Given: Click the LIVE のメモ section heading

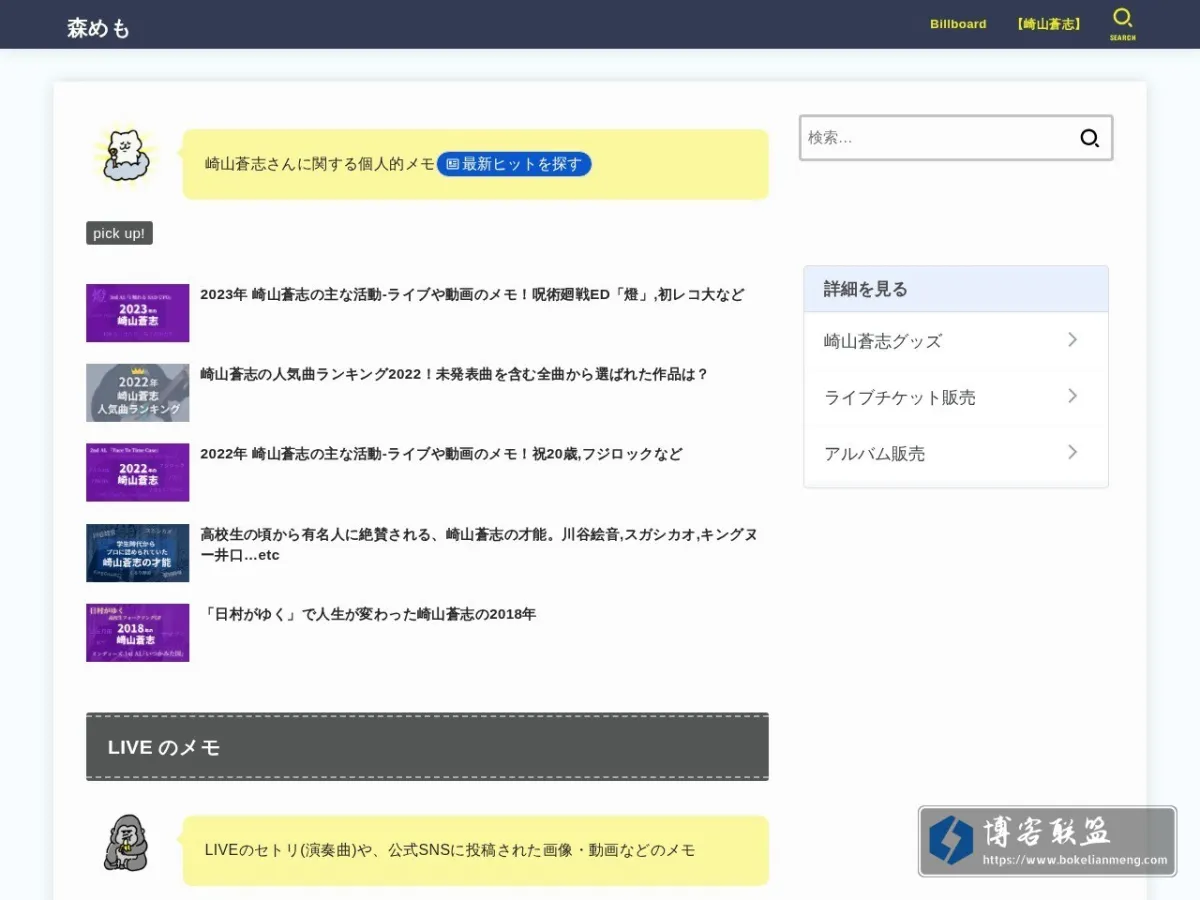Looking at the screenshot, I should click(427, 747).
